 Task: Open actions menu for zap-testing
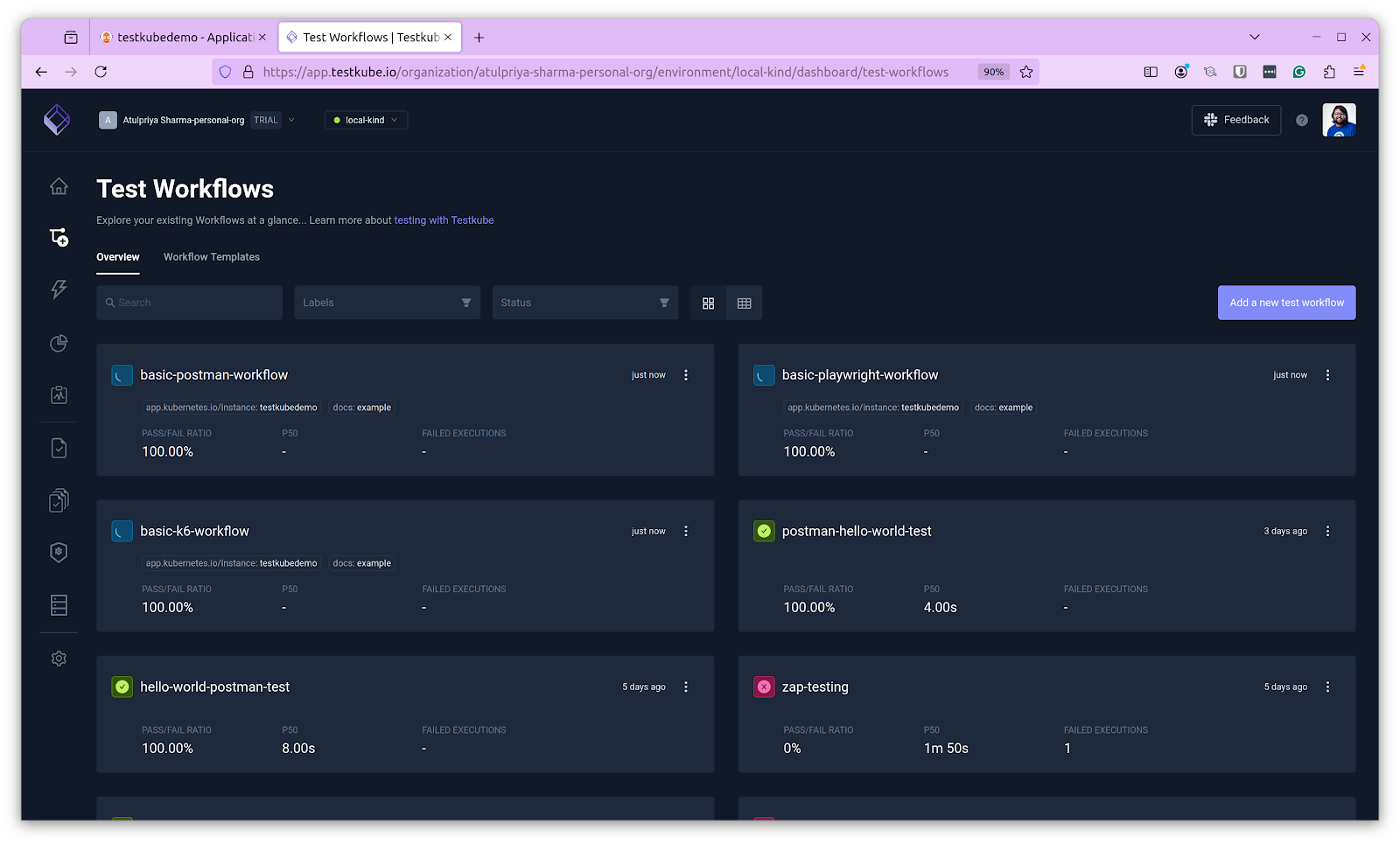pos(1327,687)
